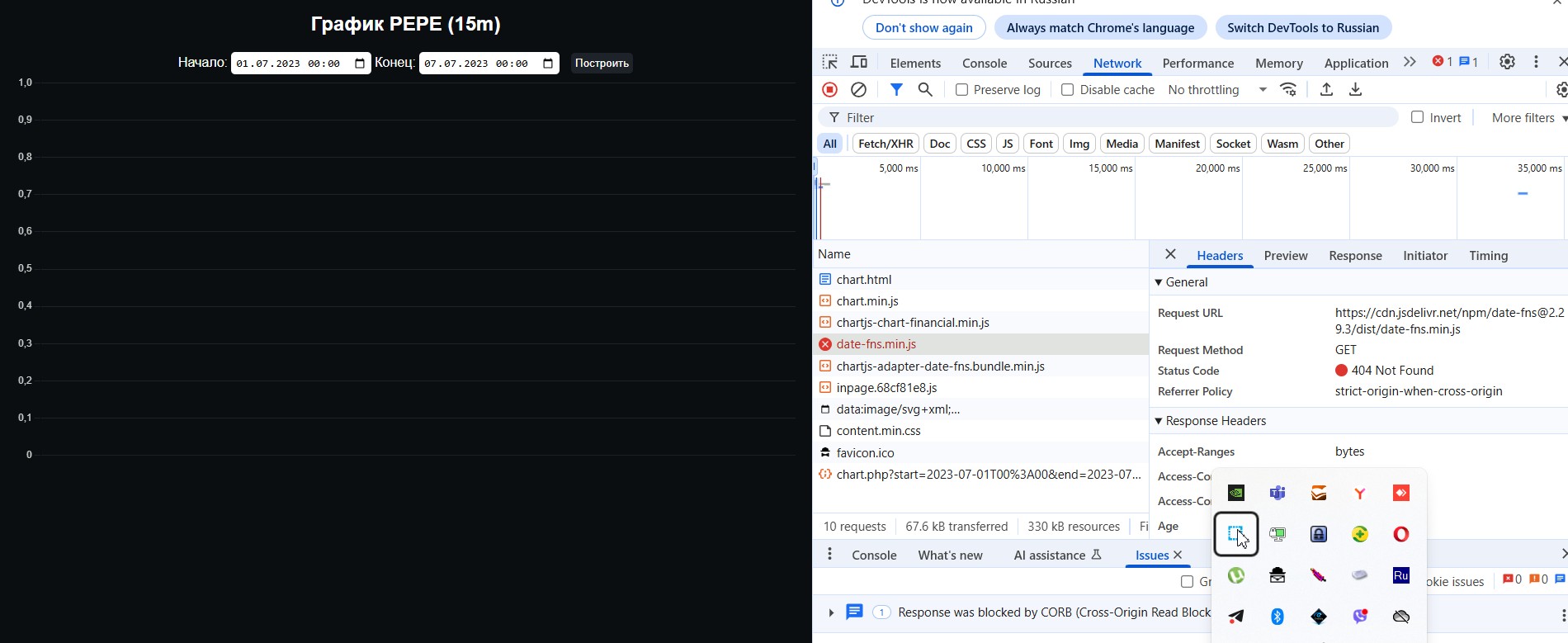Click the AnyDesk tray icon
This screenshot has width=1568, height=643.
click(x=1401, y=493)
